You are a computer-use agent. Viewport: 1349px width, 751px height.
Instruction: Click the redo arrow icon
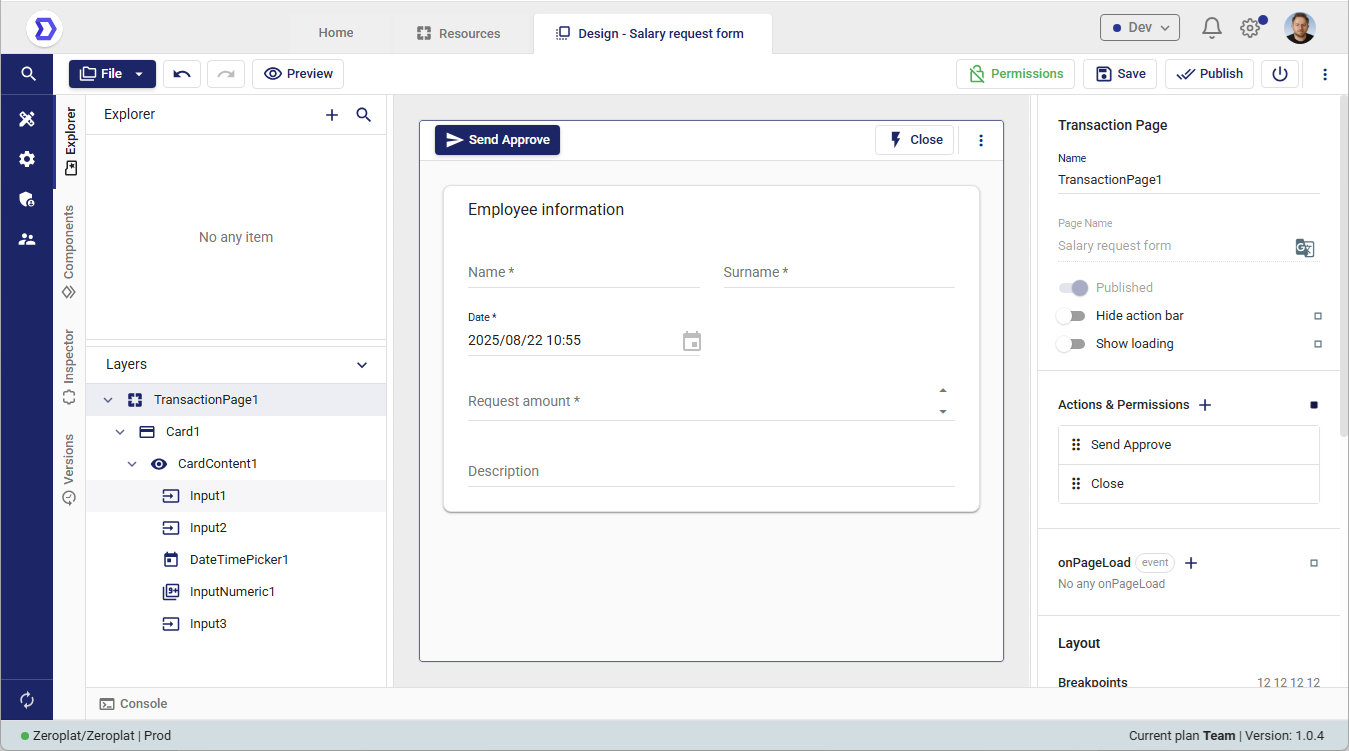pyautogui.click(x=226, y=74)
